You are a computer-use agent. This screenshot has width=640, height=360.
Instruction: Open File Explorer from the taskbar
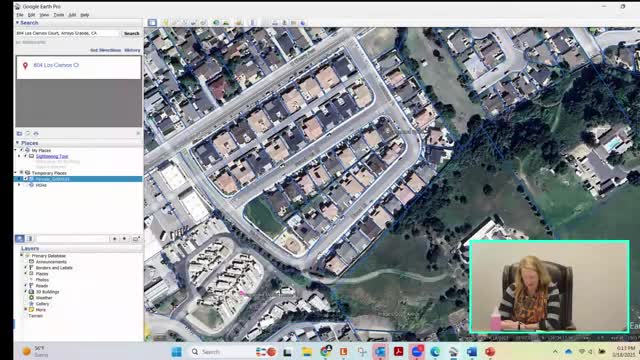[x=307, y=352]
